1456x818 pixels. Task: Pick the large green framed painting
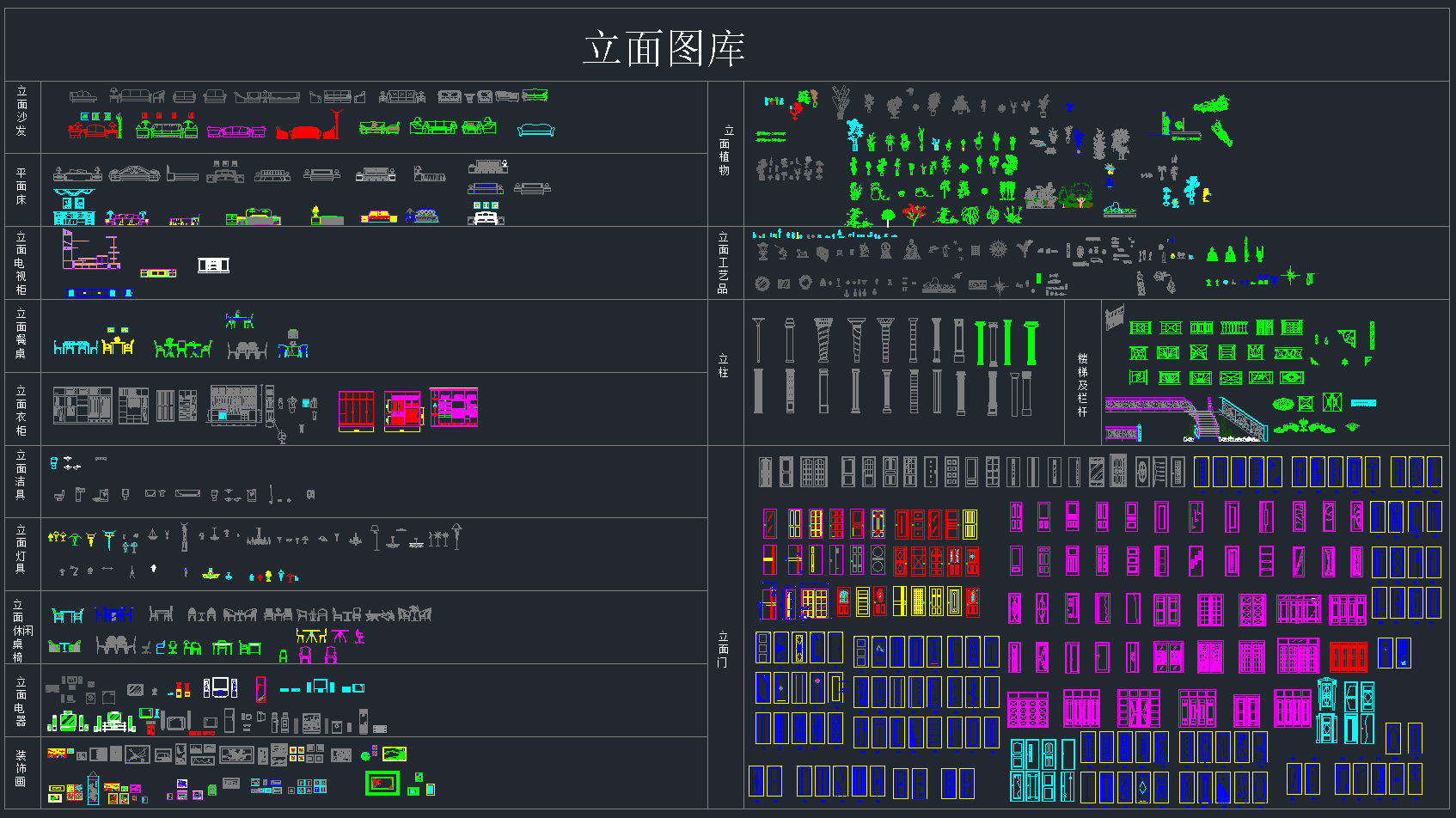pyautogui.click(x=382, y=783)
